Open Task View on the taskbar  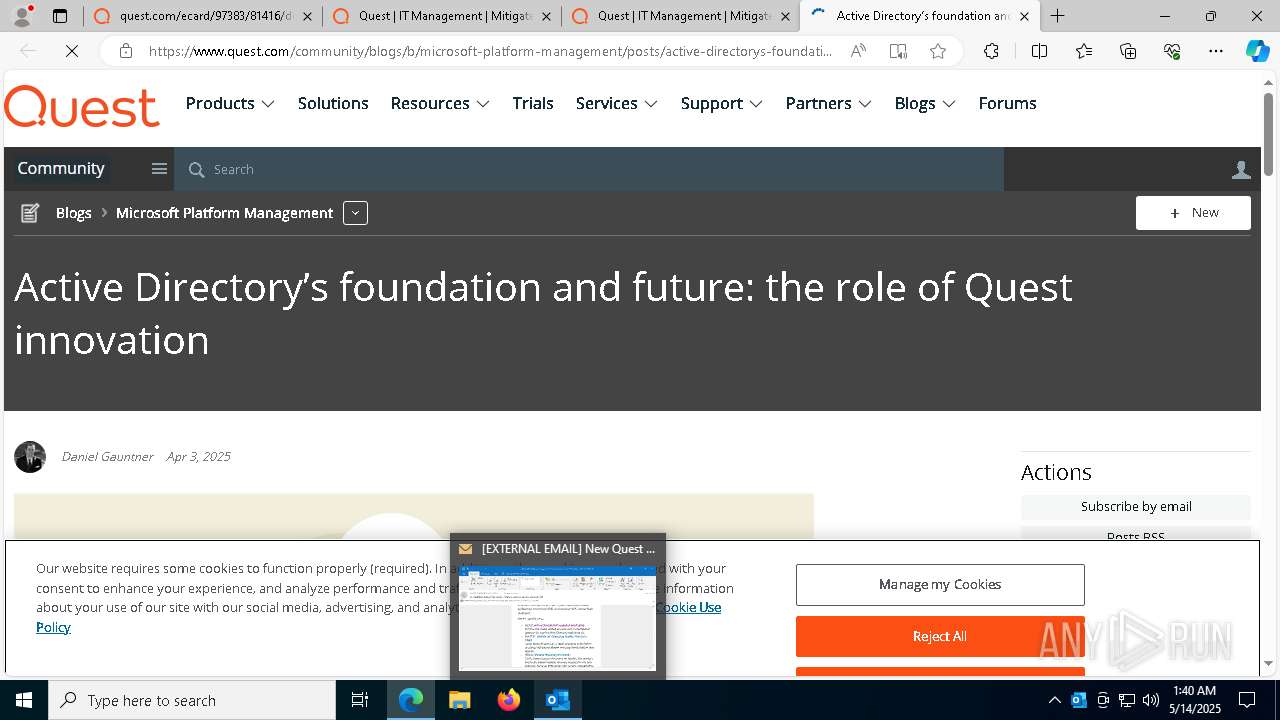(360, 700)
